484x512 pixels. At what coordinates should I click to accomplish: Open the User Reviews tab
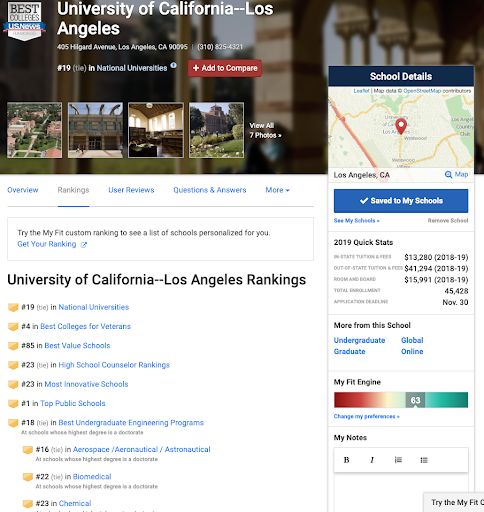[x=131, y=190]
